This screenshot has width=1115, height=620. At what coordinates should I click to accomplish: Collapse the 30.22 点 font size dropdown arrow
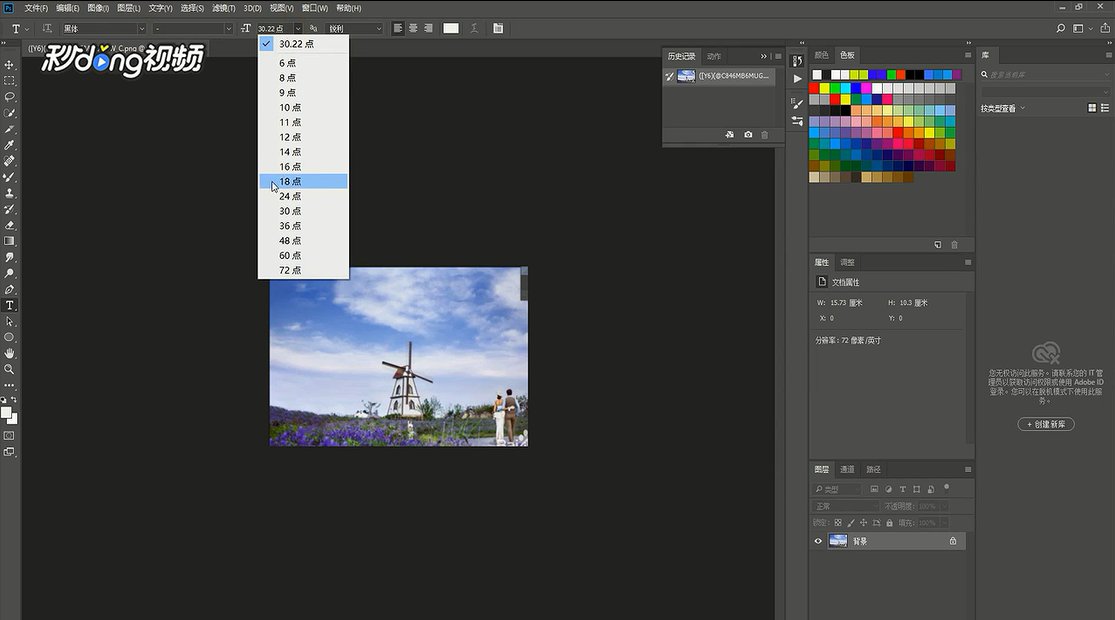(x=298, y=28)
